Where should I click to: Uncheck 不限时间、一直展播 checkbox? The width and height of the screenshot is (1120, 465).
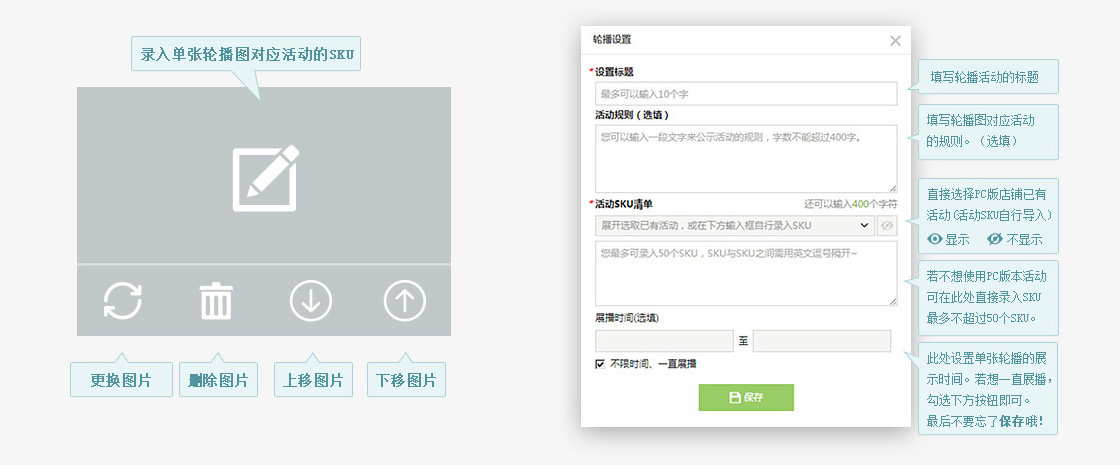(600, 364)
